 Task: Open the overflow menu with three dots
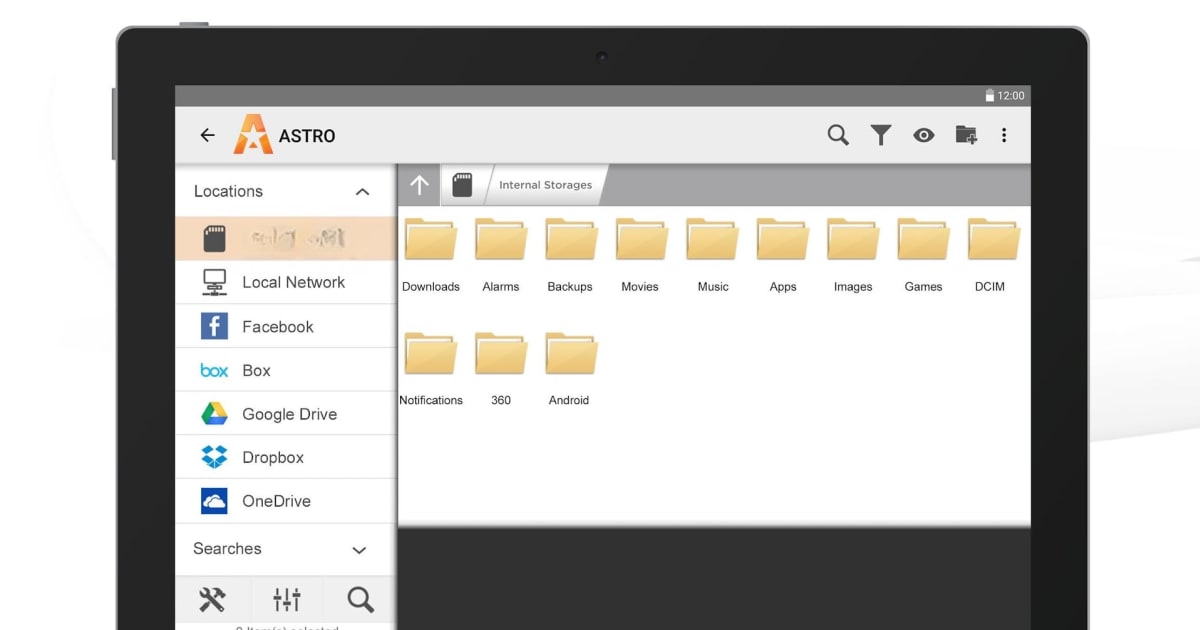(1004, 134)
